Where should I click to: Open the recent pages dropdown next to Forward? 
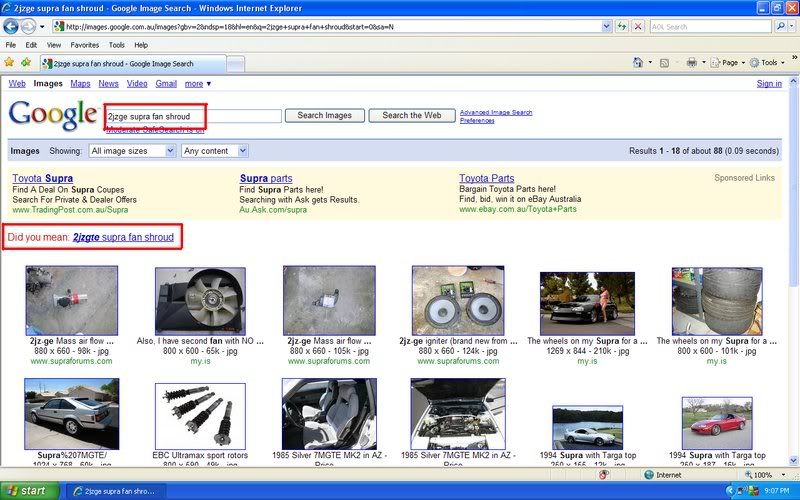(42, 27)
